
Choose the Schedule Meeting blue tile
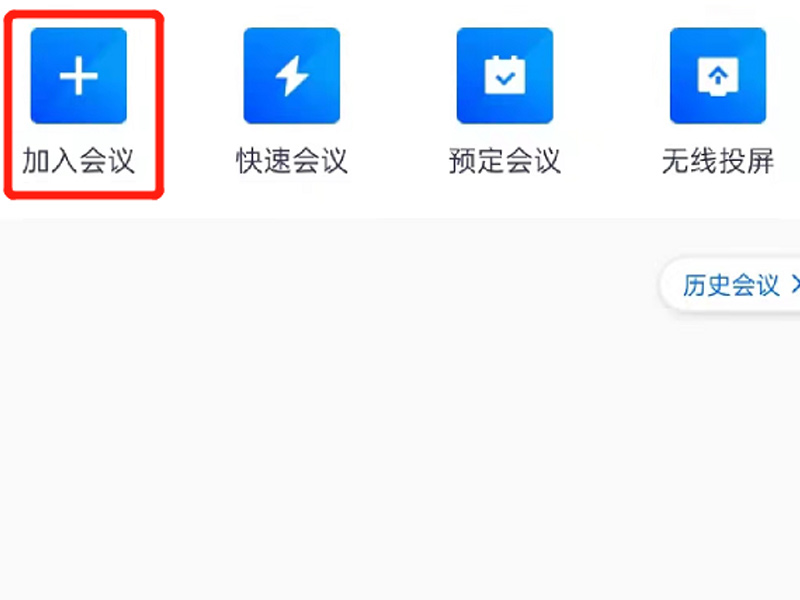point(505,76)
